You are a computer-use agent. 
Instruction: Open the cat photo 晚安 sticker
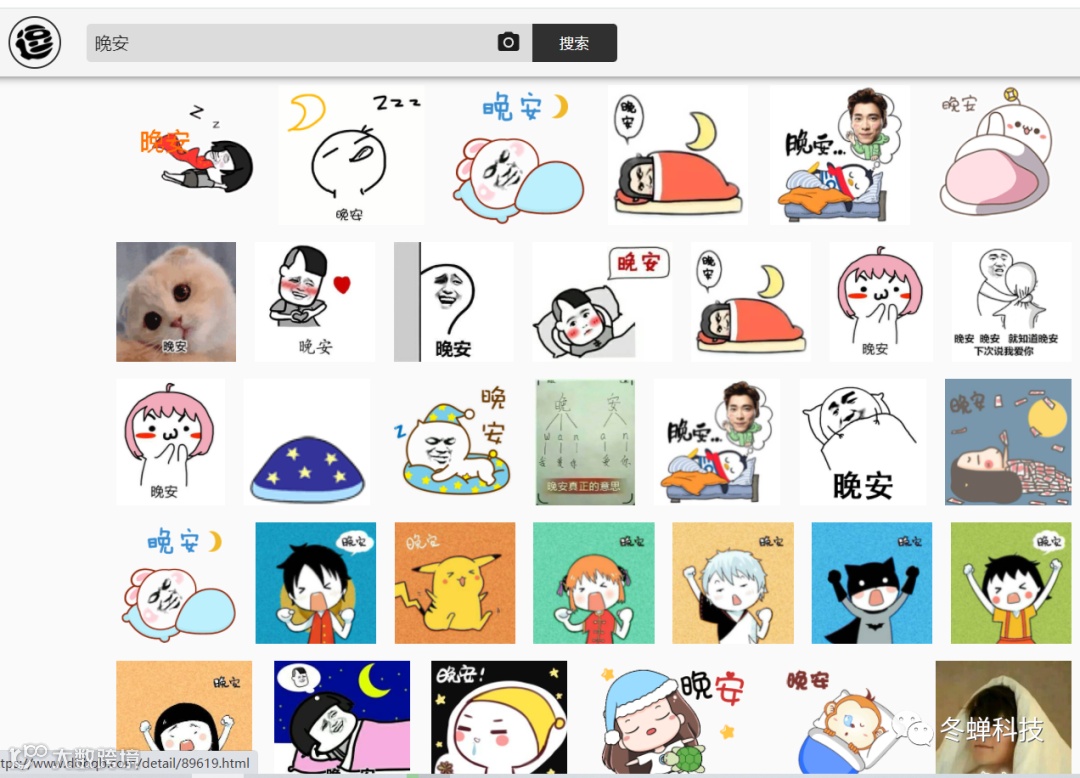tap(176, 302)
